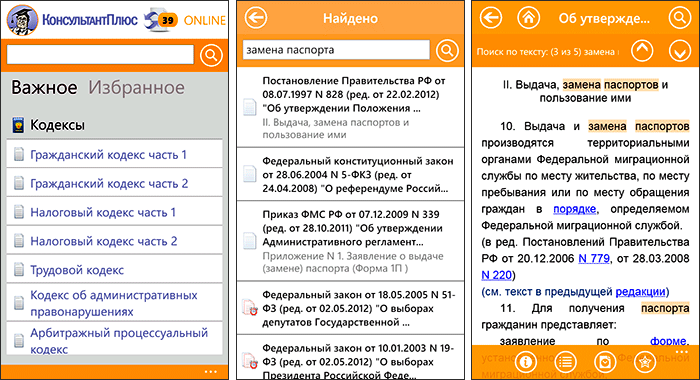The height and width of the screenshot is (380, 700).
Task: Tap the search icon on the Найдено screen
Action: [447, 50]
